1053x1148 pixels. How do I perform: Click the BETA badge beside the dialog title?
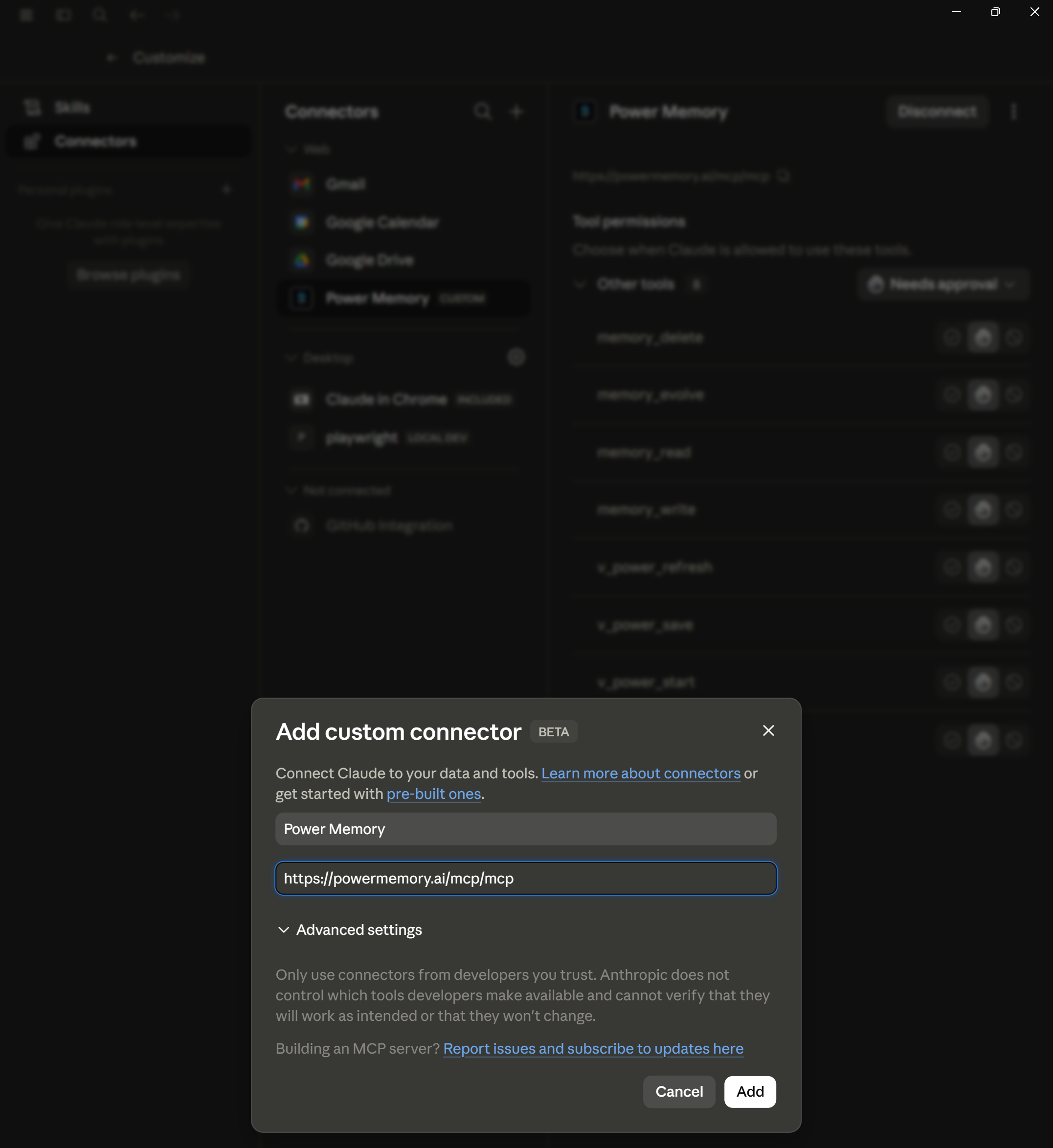(553, 732)
